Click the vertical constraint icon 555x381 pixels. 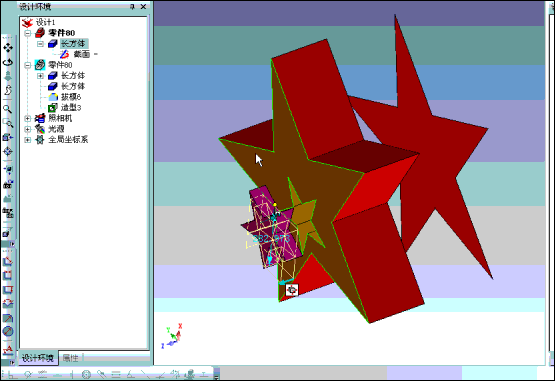click(72, 374)
